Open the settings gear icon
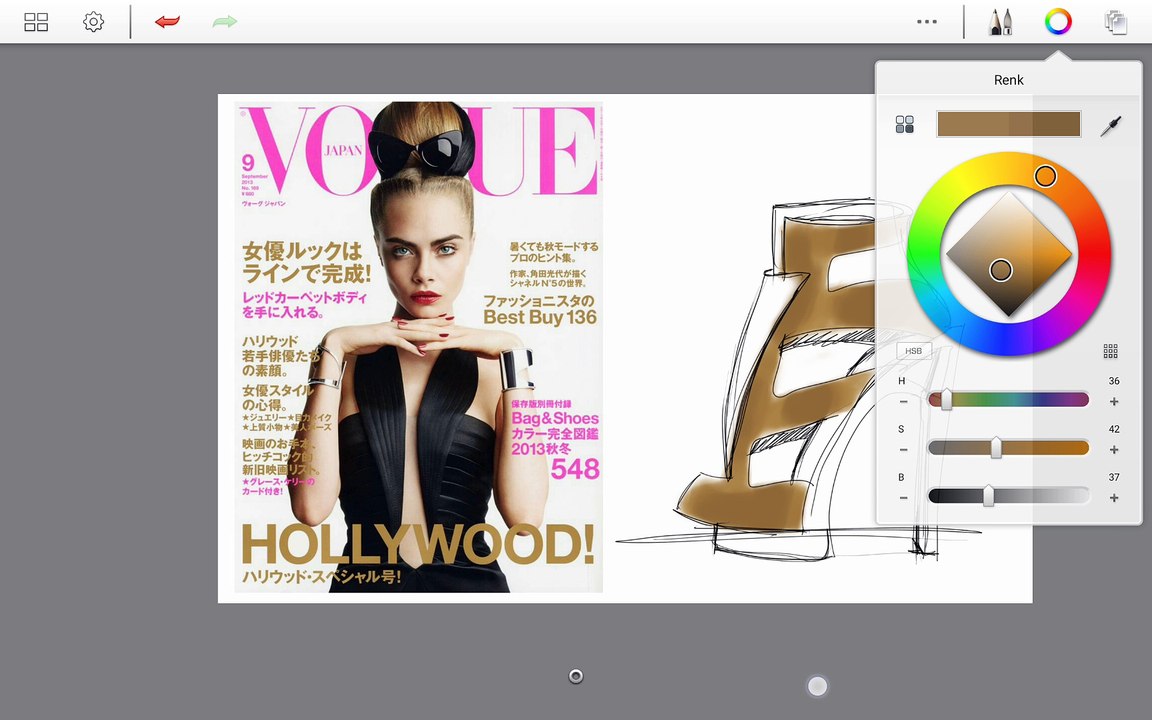The height and width of the screenshot is (720, 1152). click(x=93, y=22)
